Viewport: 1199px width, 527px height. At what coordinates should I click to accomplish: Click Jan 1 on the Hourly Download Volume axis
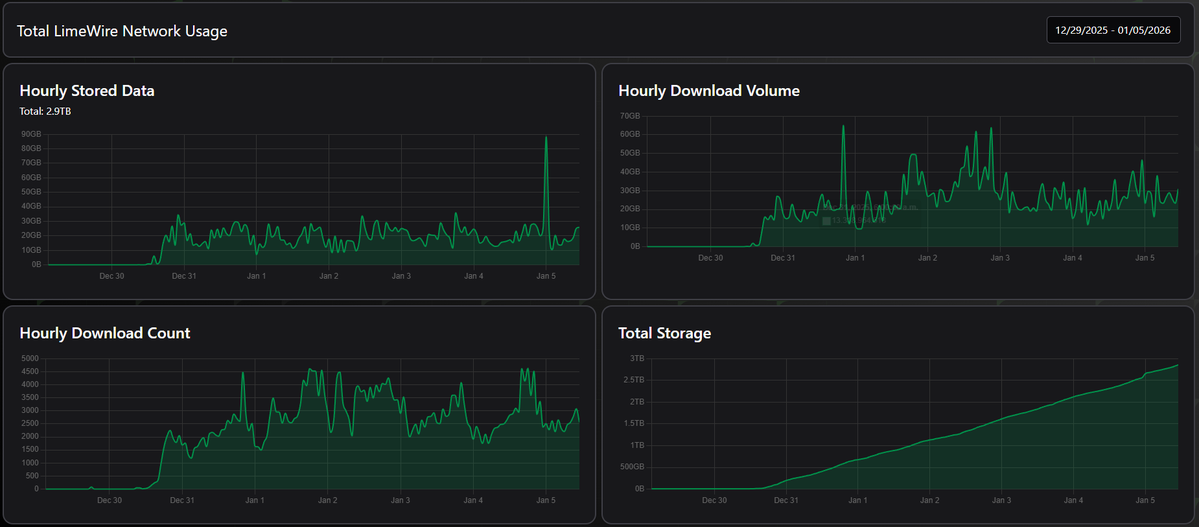tap(856, 258)
